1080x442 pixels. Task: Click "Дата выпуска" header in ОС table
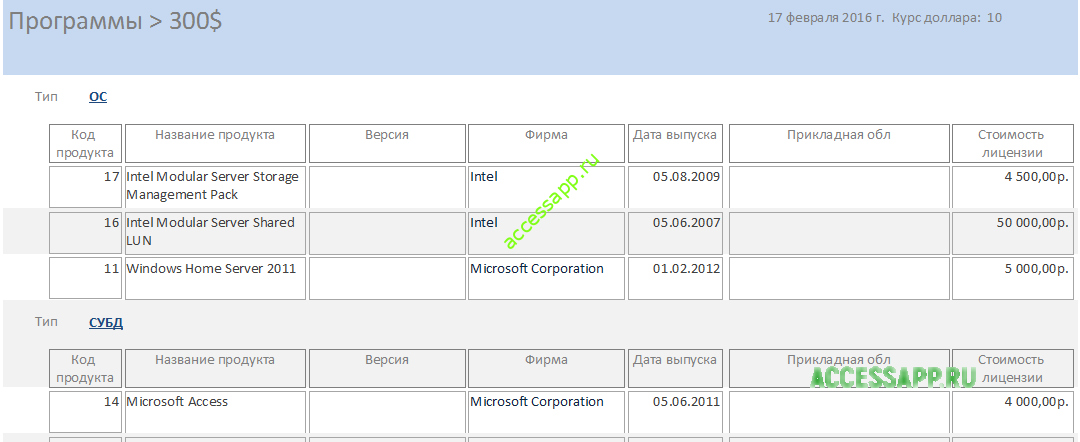[x=675, y=144]
